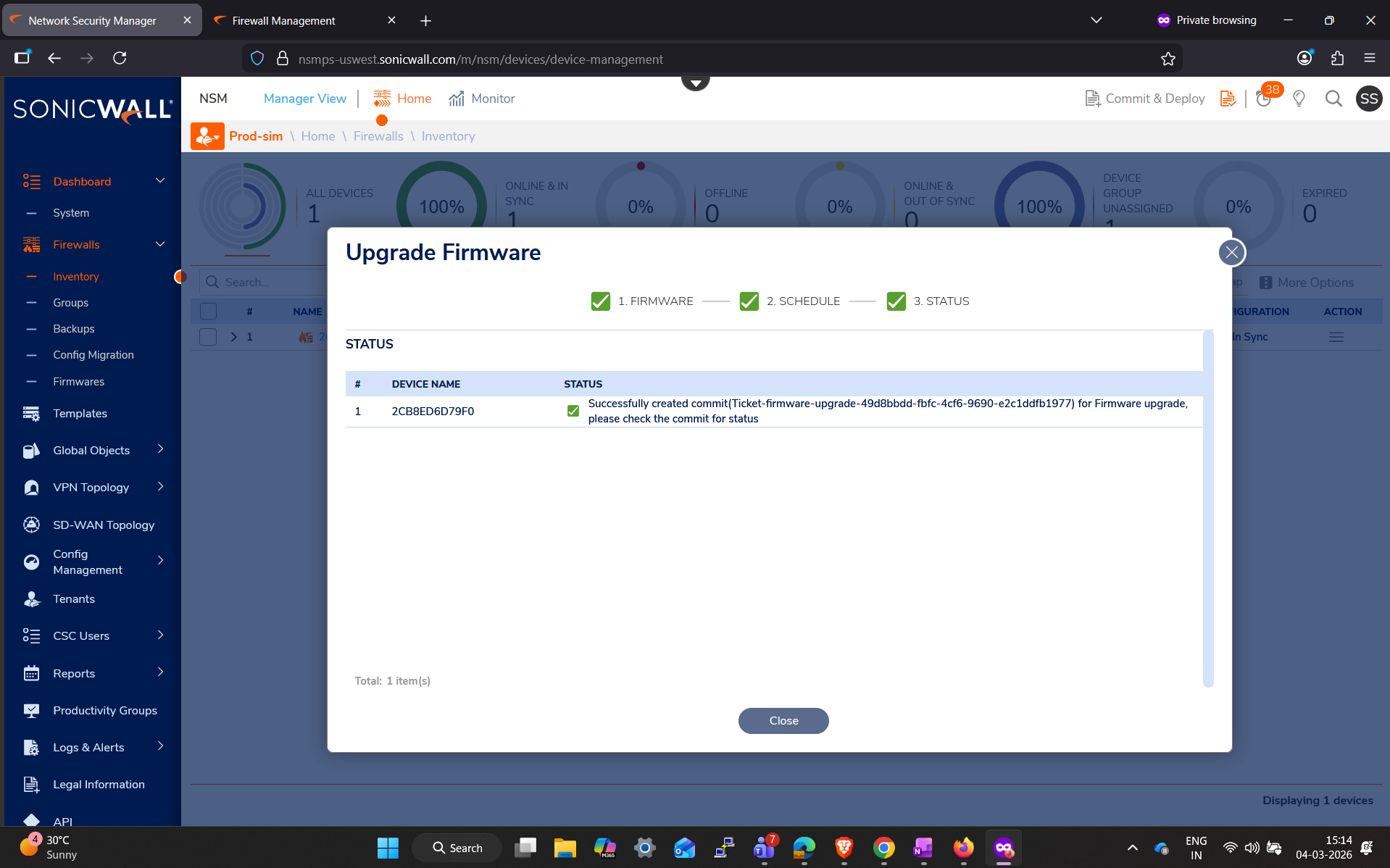Viewport: 1390px width, 868px height.
Task: Switch to the Home tab
Action: point(402,99)
